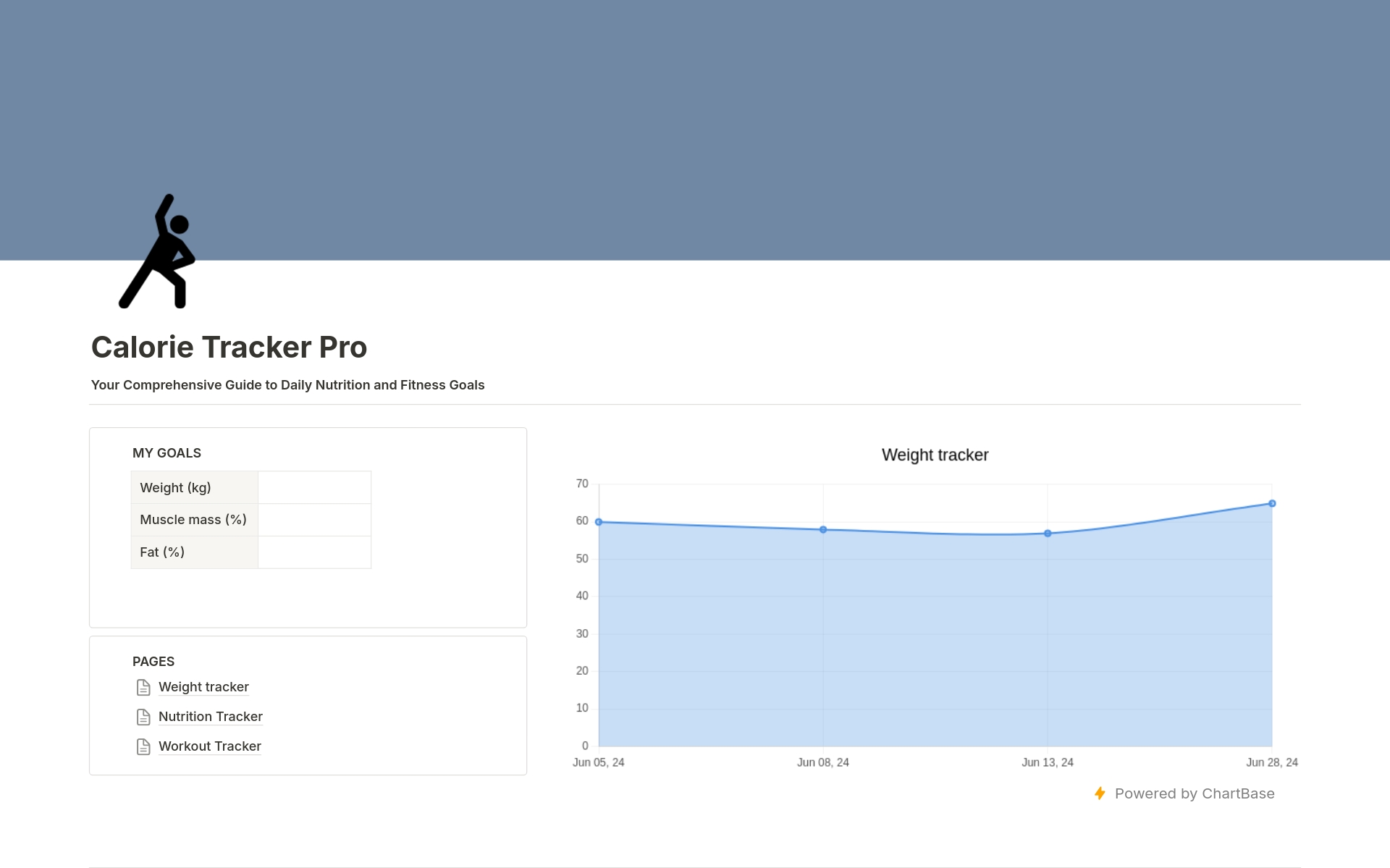This screenshot has width=1390, height=868.
Task: Open the Workout Tracker page link
Action: pos(209,746)
